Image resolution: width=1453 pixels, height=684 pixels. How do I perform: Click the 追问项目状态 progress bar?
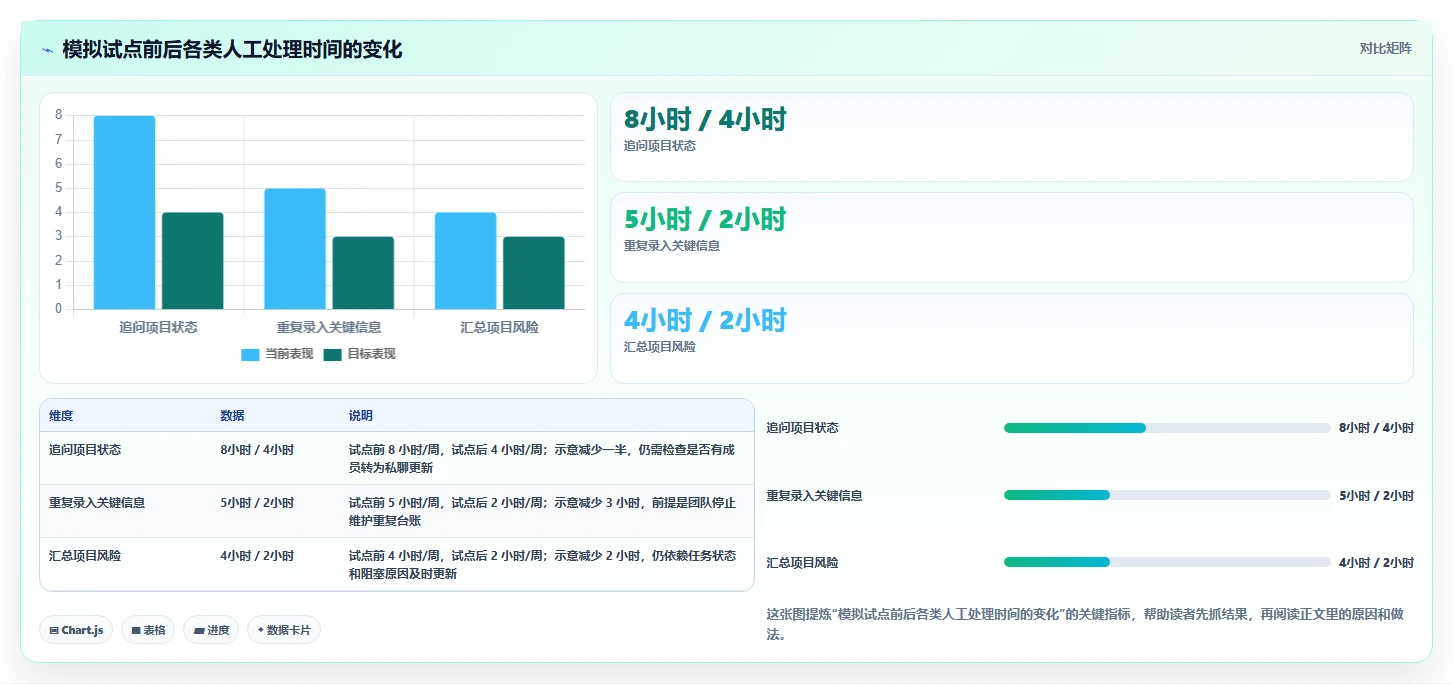click(x=1167, y=428)
